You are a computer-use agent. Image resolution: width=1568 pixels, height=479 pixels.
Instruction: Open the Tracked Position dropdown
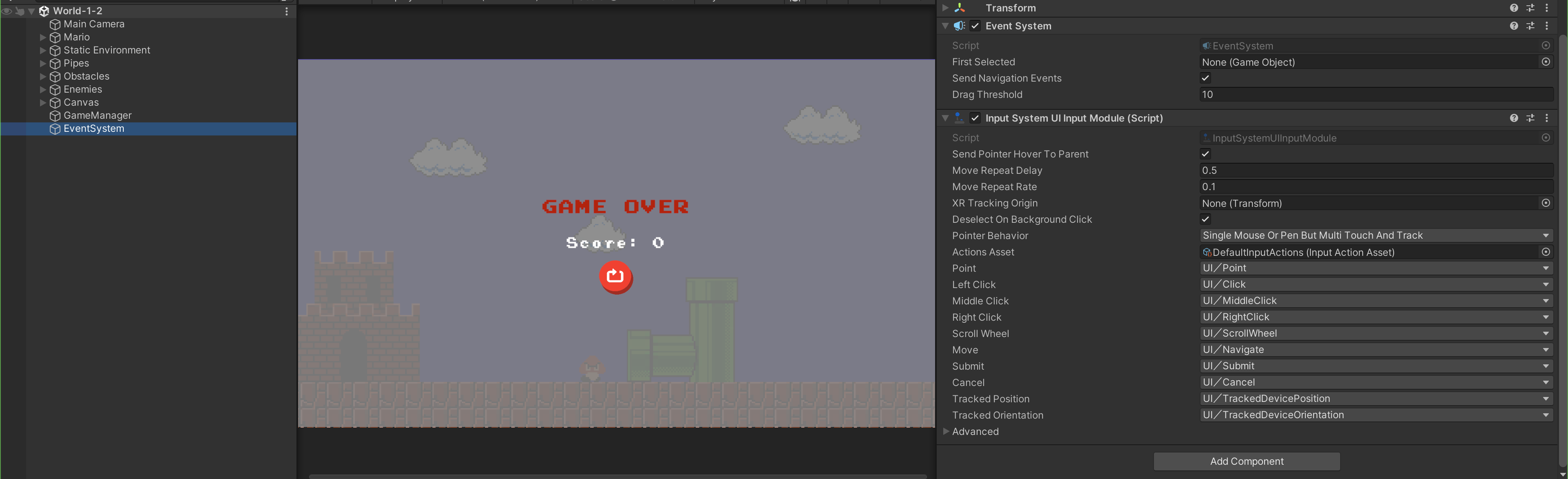click(1376, 399)
